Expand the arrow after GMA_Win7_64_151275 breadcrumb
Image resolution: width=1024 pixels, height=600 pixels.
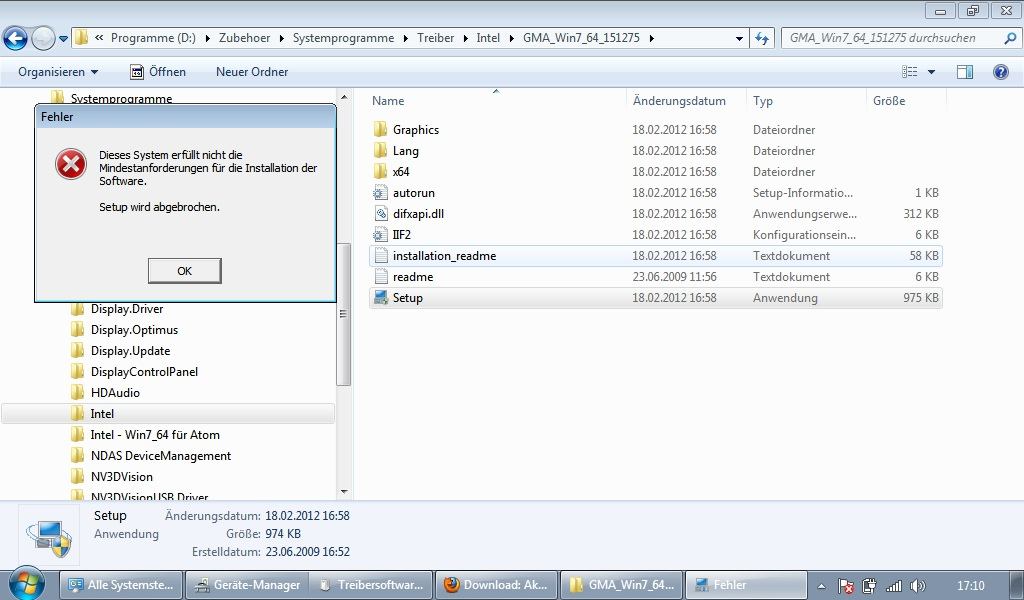pyautogui.click(x=651, y=39)
